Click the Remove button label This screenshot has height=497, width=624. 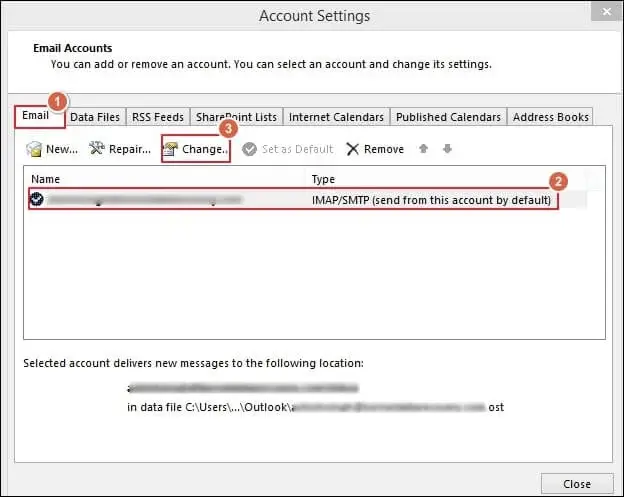coord(384,149)
